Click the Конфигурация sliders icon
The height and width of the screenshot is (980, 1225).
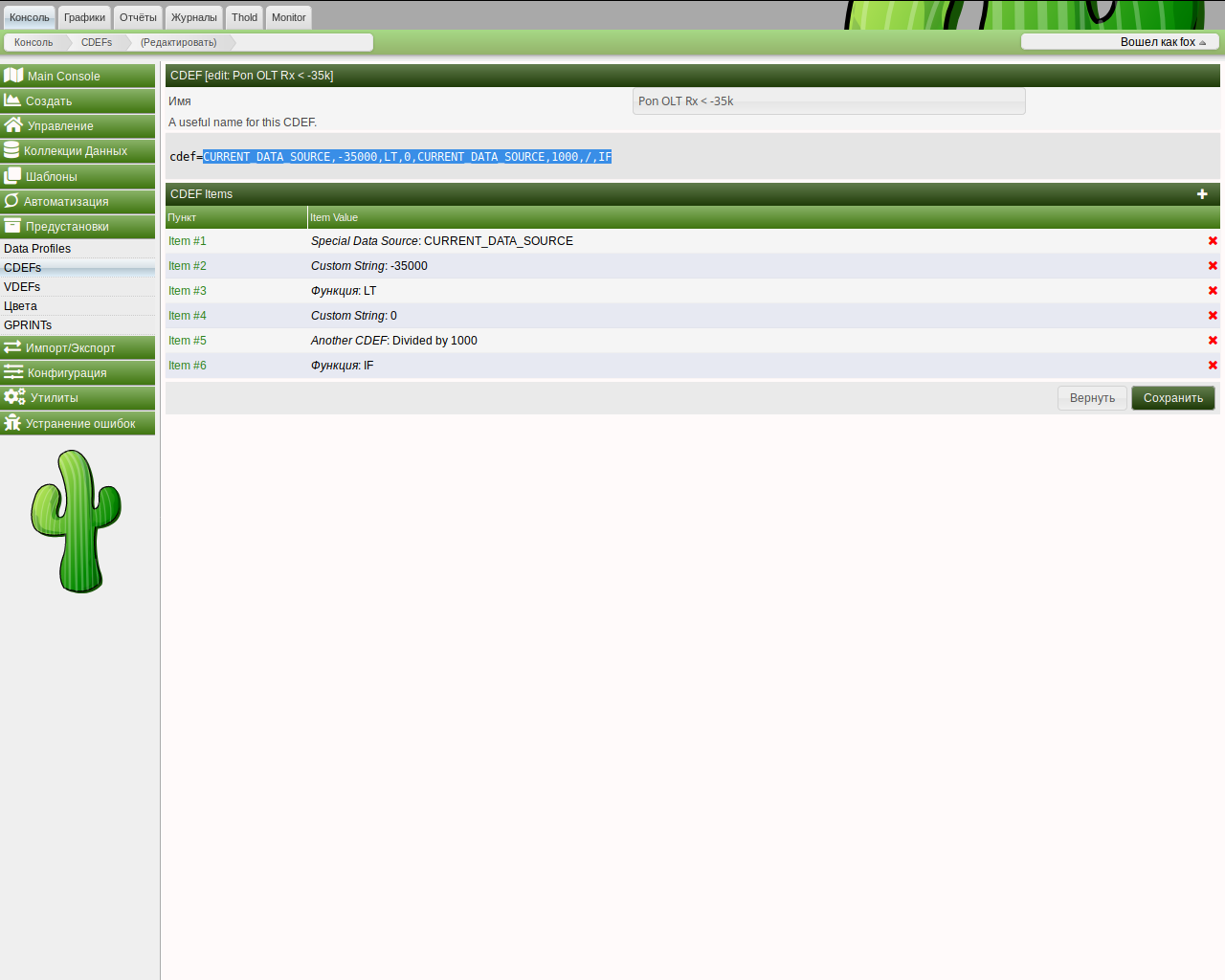point(13,371)
